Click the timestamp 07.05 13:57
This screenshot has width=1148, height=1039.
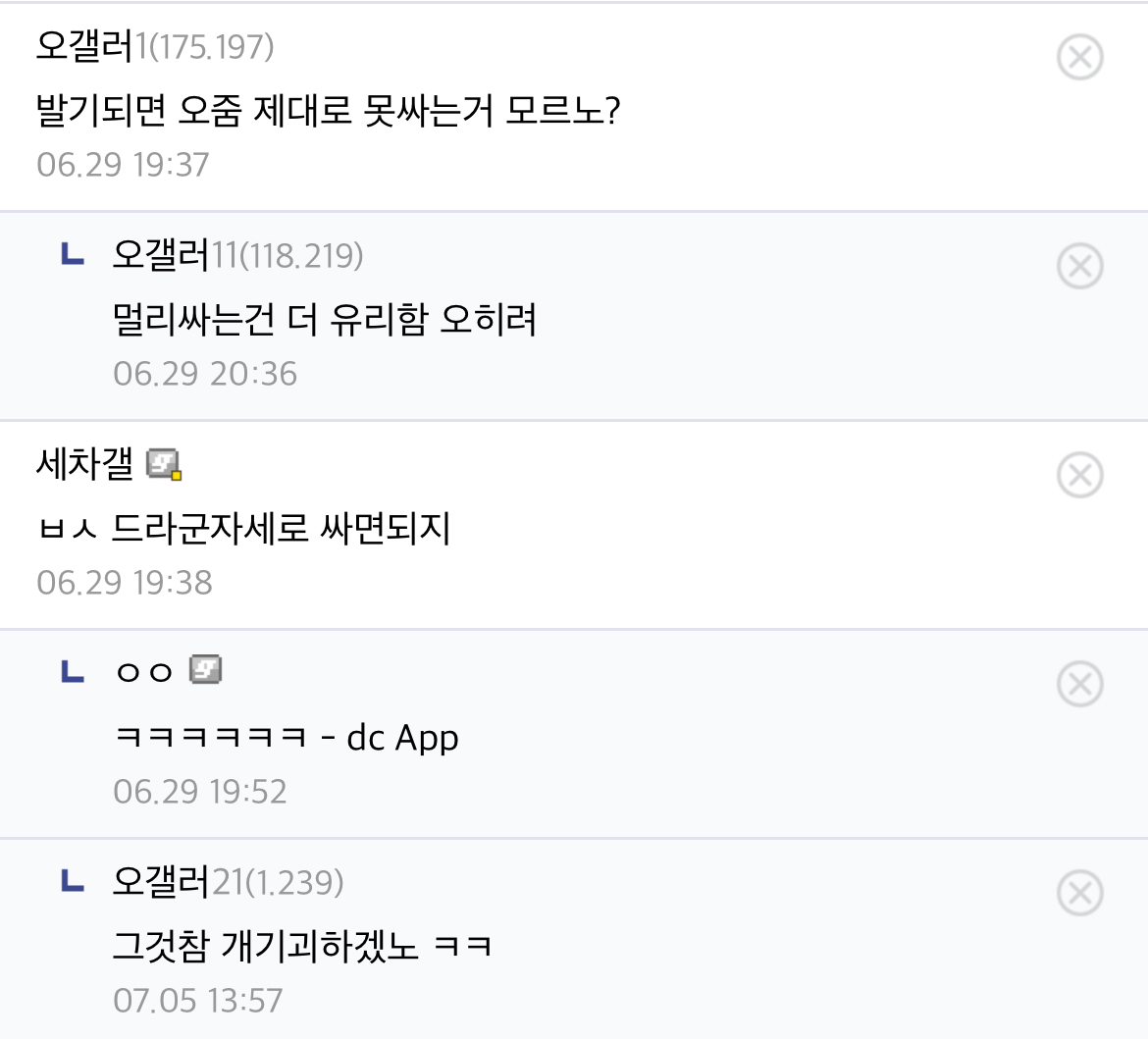pyautogui.click(x=197, y=1000)
